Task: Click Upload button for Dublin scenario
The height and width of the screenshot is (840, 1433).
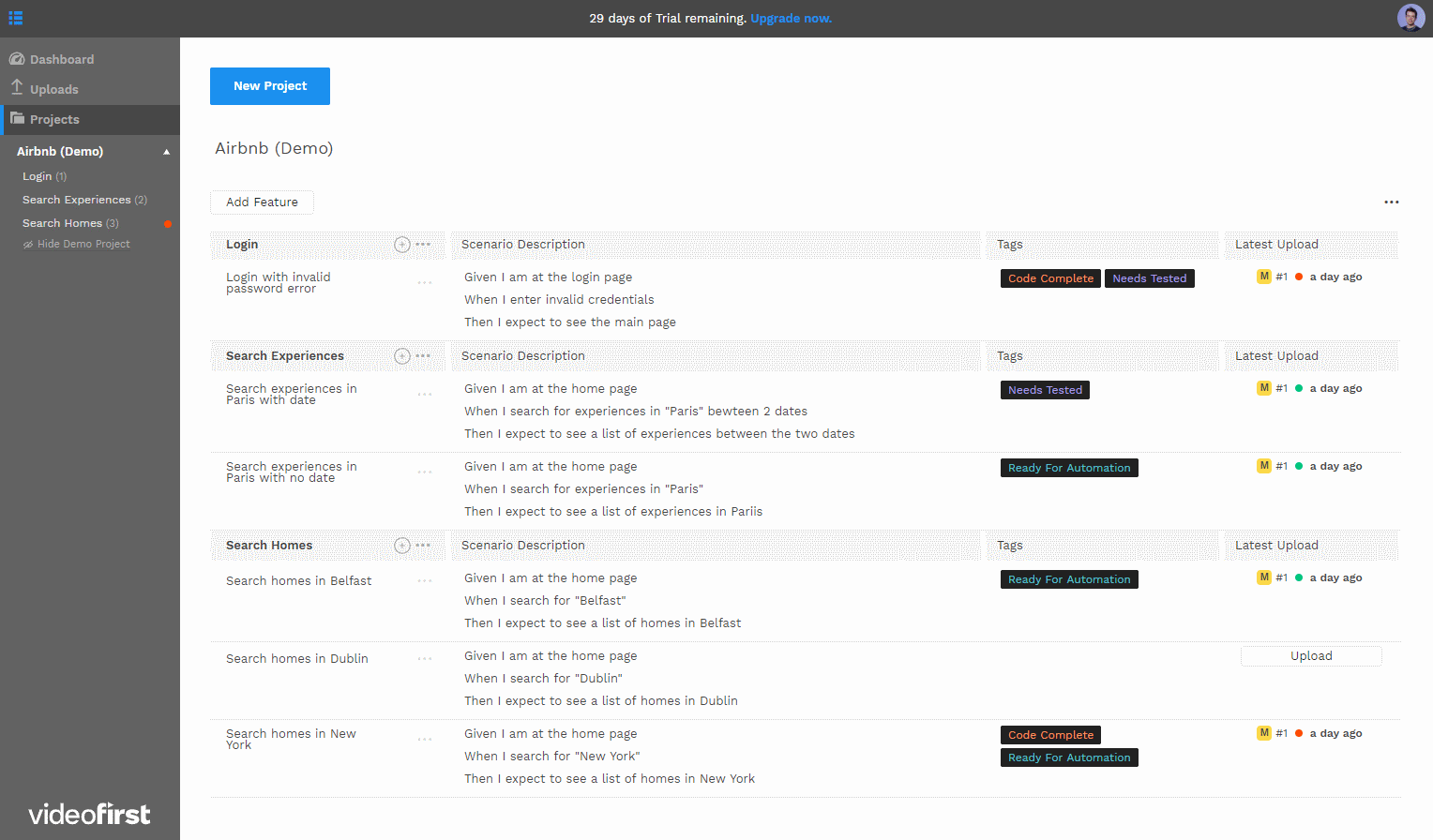Action: tap(1311, 656)
